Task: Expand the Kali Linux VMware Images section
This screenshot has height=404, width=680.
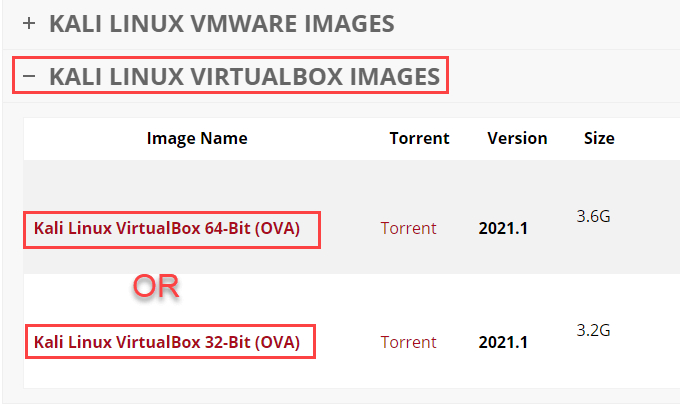Action: [x=221, y=21]
